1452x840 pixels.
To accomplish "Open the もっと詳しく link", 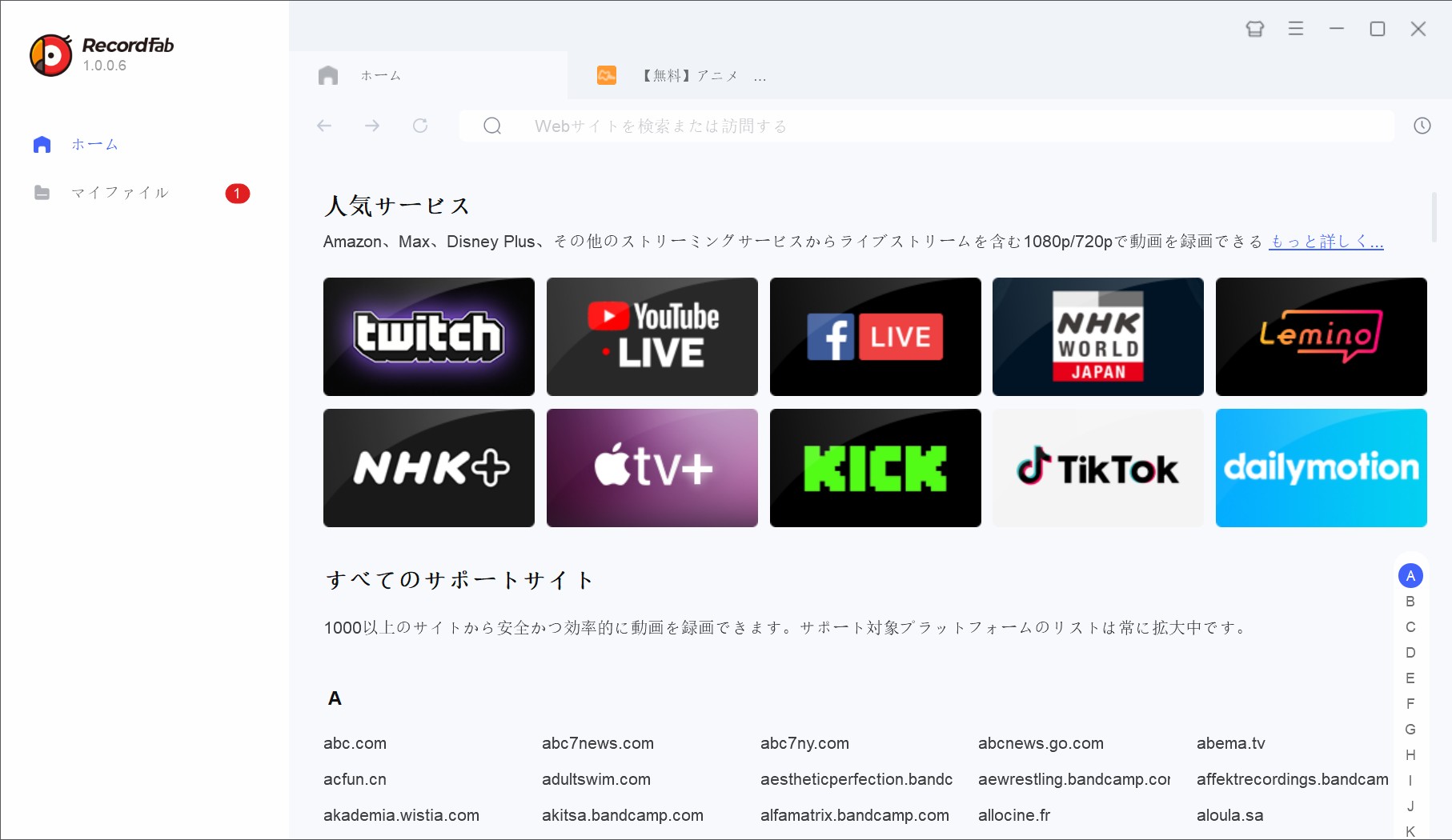I will point(1326,242).
